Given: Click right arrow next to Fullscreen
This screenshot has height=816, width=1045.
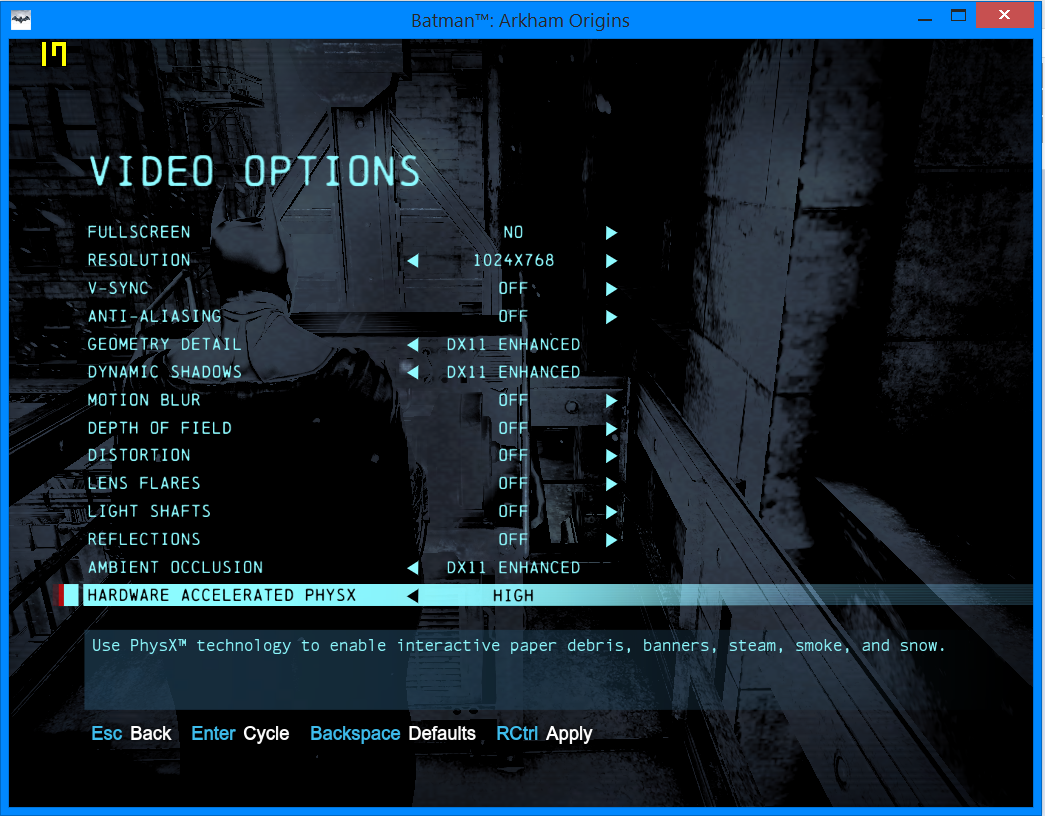Looking at the screenshot, I should [611, 233].
